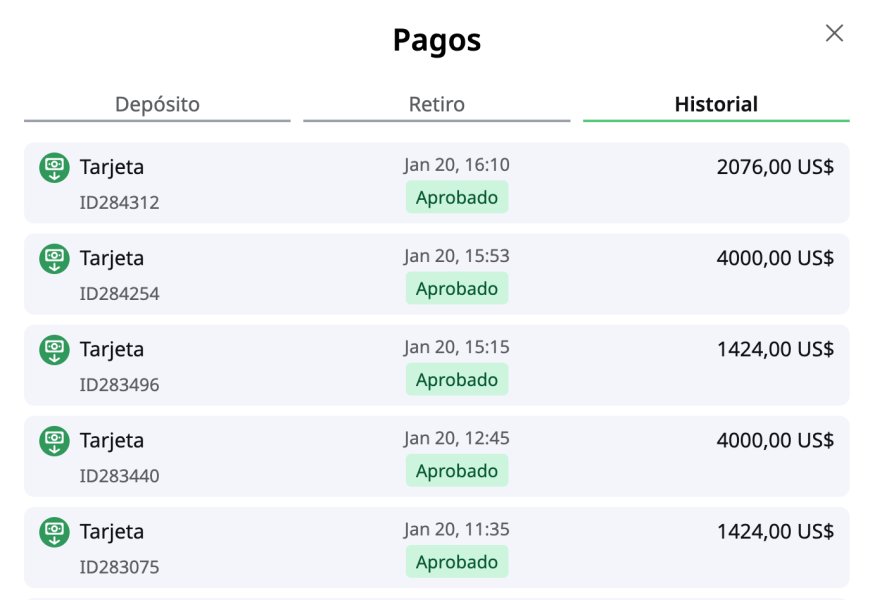
Task: Click deposit icon for transaction ID283496
Action: pyautogui.click(x=54, y=350)
